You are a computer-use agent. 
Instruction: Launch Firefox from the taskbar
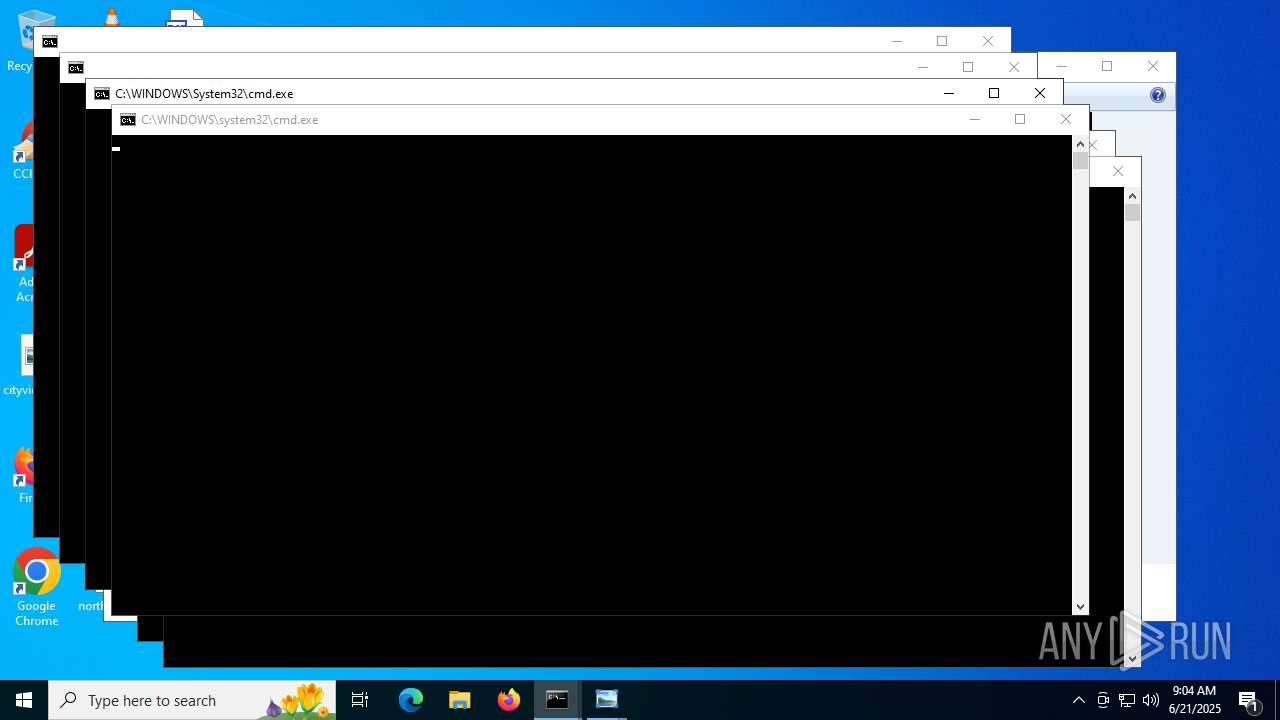509,700
